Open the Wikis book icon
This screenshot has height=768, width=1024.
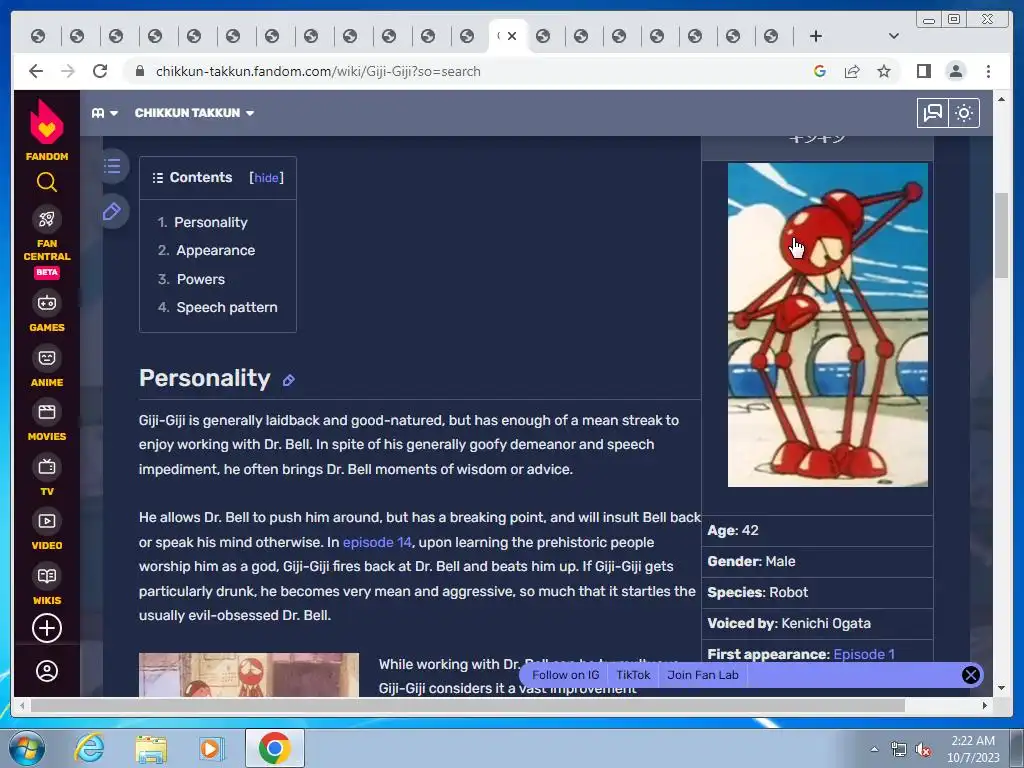[46, 576]
